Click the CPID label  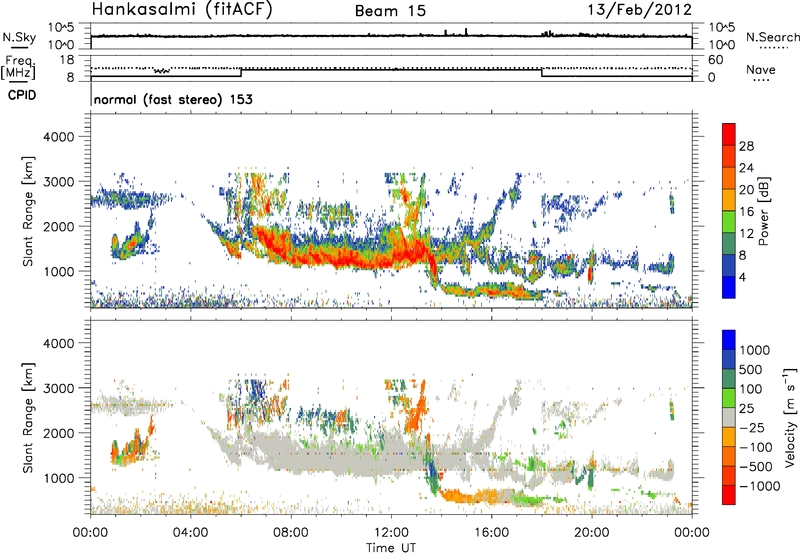[x=22, y=95]
